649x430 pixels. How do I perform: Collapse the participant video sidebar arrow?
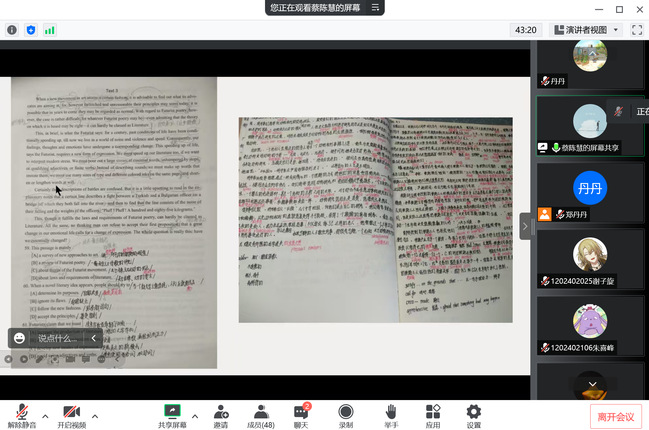525,226
